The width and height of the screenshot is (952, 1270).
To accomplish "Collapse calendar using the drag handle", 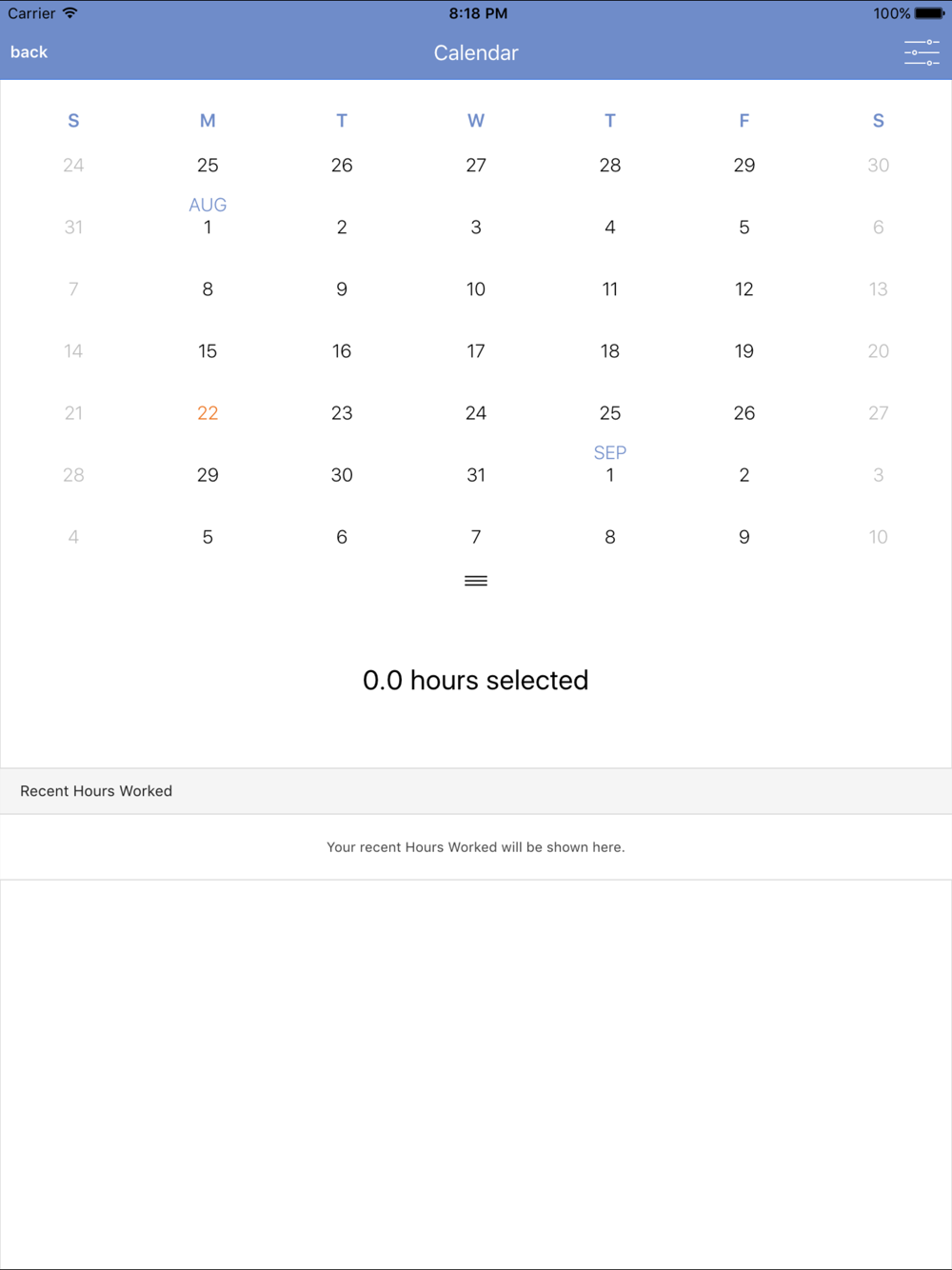I will (476, 581).
